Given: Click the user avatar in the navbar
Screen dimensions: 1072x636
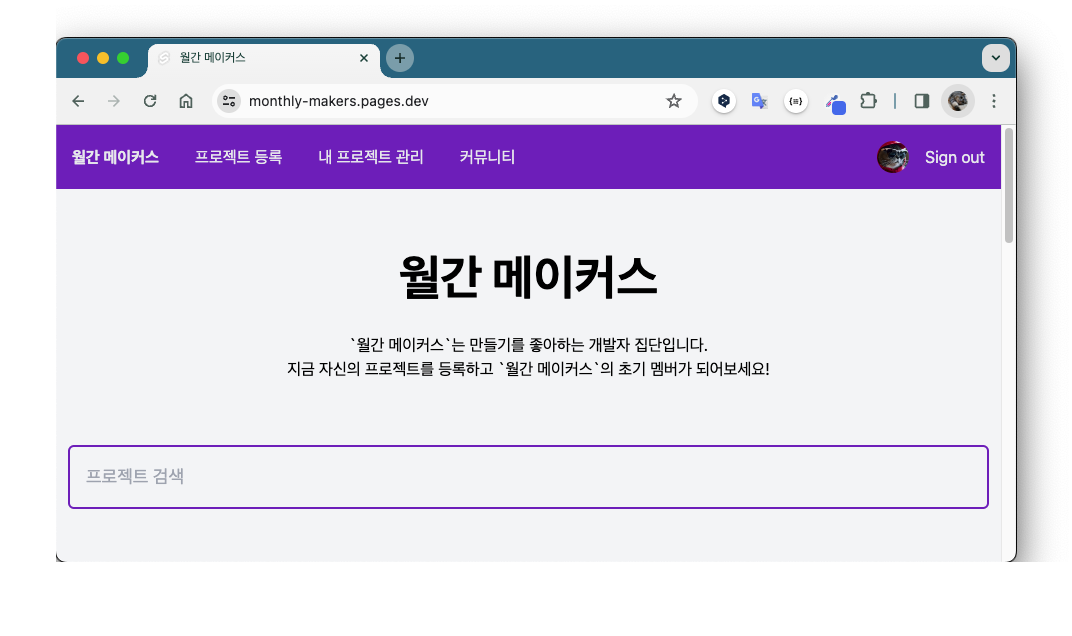Looking at the screenshot, I should click(x=893, y=157).
